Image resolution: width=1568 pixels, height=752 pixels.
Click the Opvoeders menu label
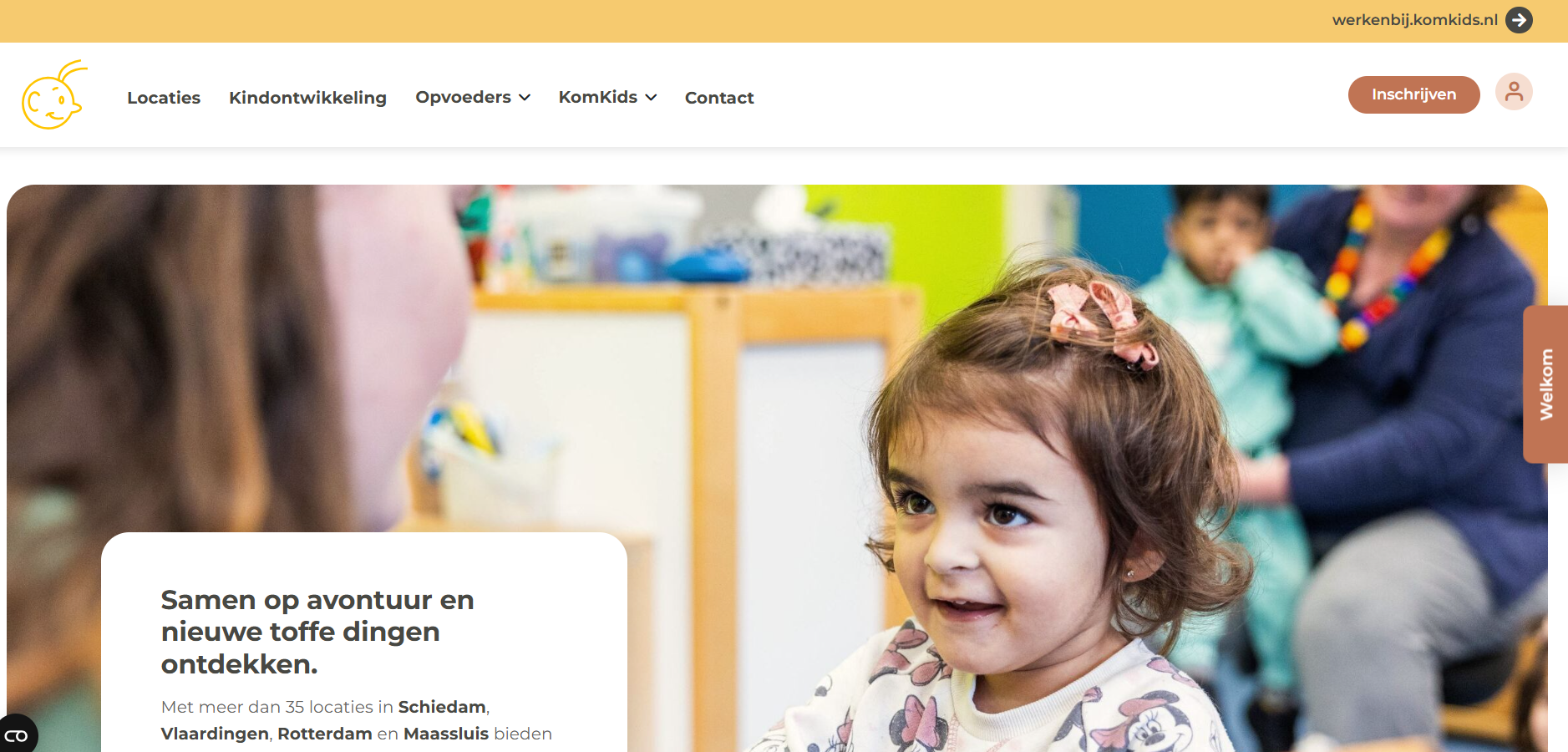pos(463,97)
